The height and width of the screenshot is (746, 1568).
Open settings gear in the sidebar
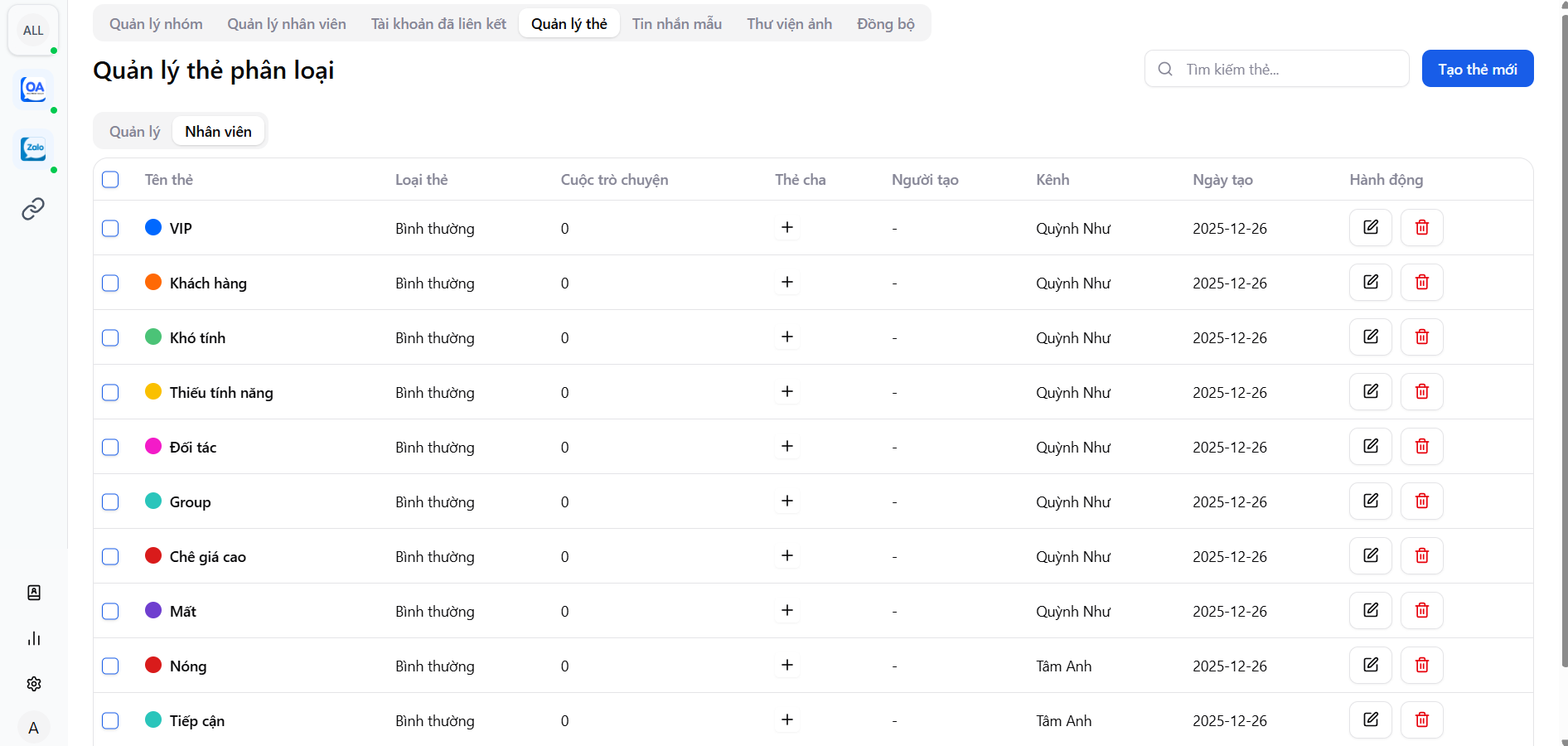point(34,684)
